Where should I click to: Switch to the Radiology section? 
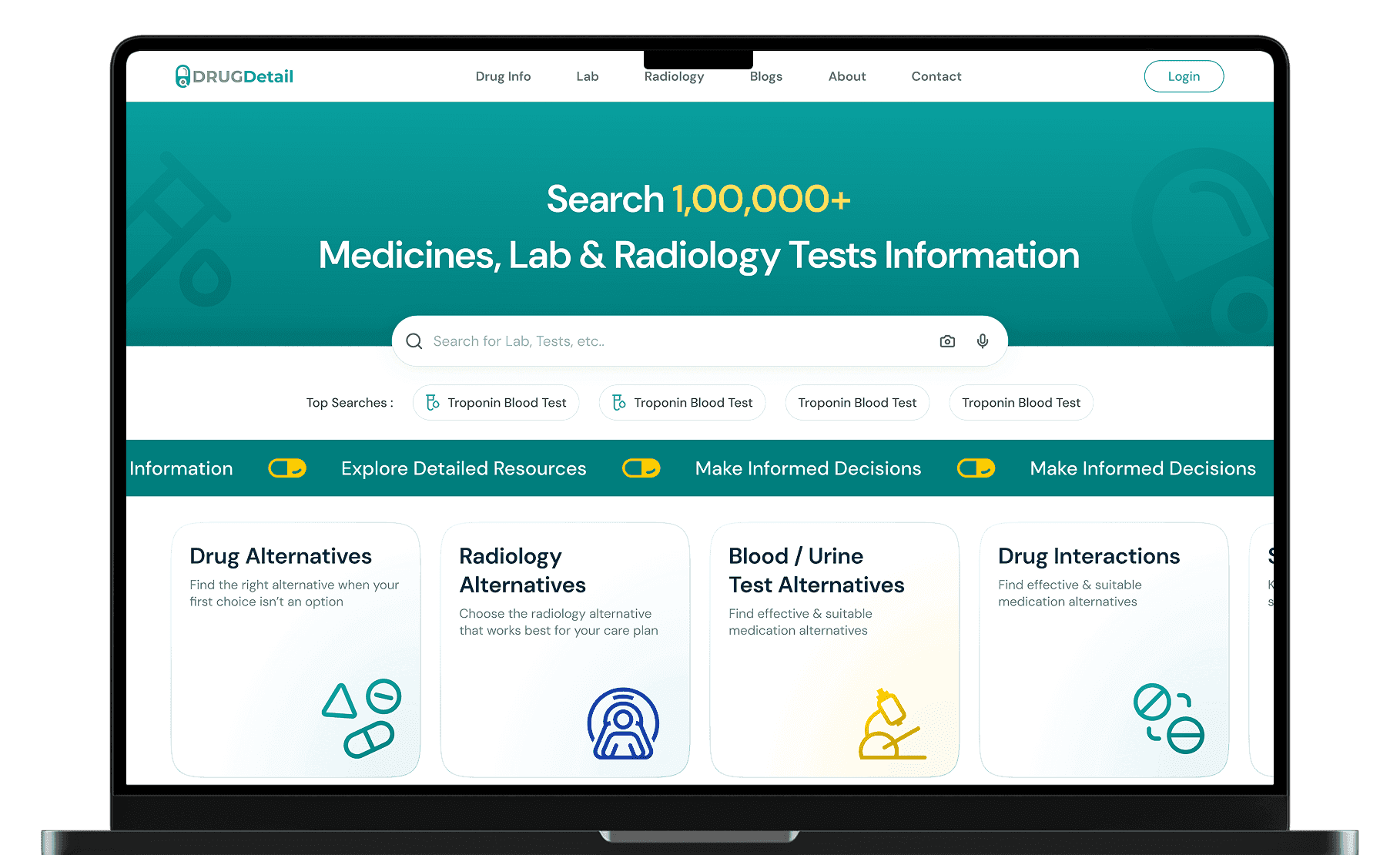[674, 76]
